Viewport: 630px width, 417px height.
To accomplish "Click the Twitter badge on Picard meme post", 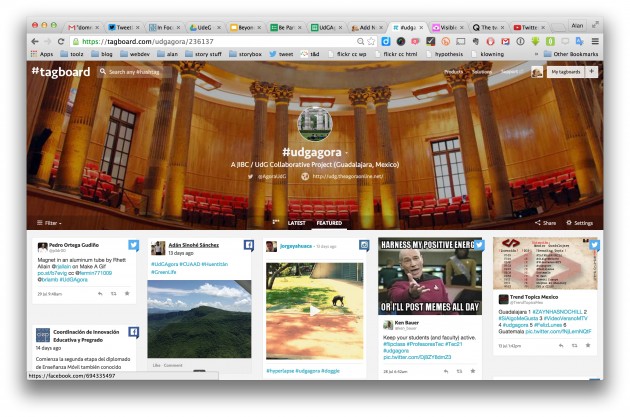I will pos(479,245).
